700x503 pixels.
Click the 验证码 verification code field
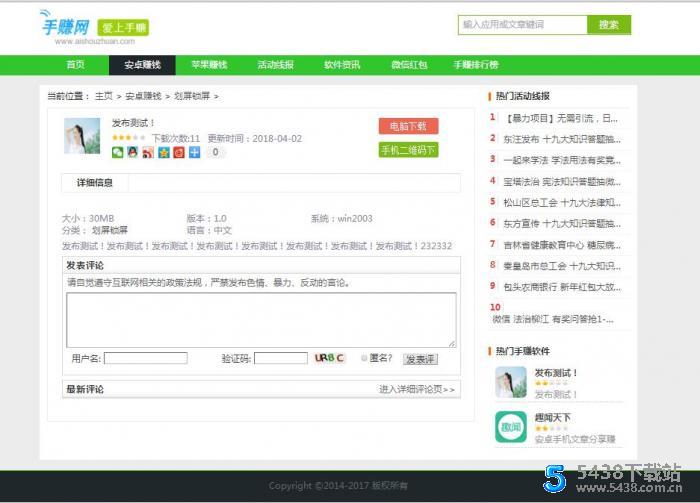pyautogui.click(x=280, y=358)
